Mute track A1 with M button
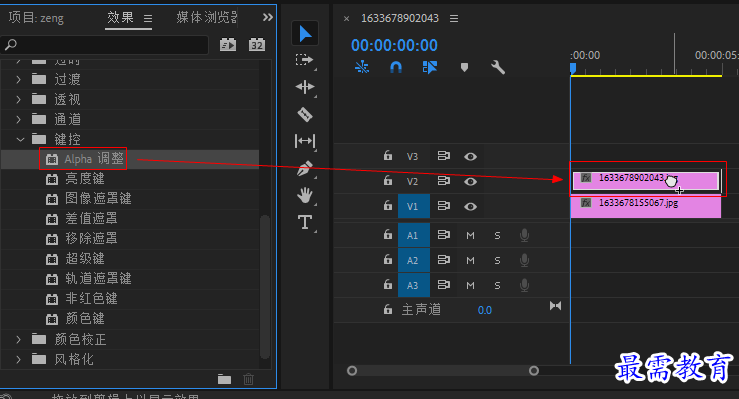This screenshot has height=399, width=739. coord(470,236)
